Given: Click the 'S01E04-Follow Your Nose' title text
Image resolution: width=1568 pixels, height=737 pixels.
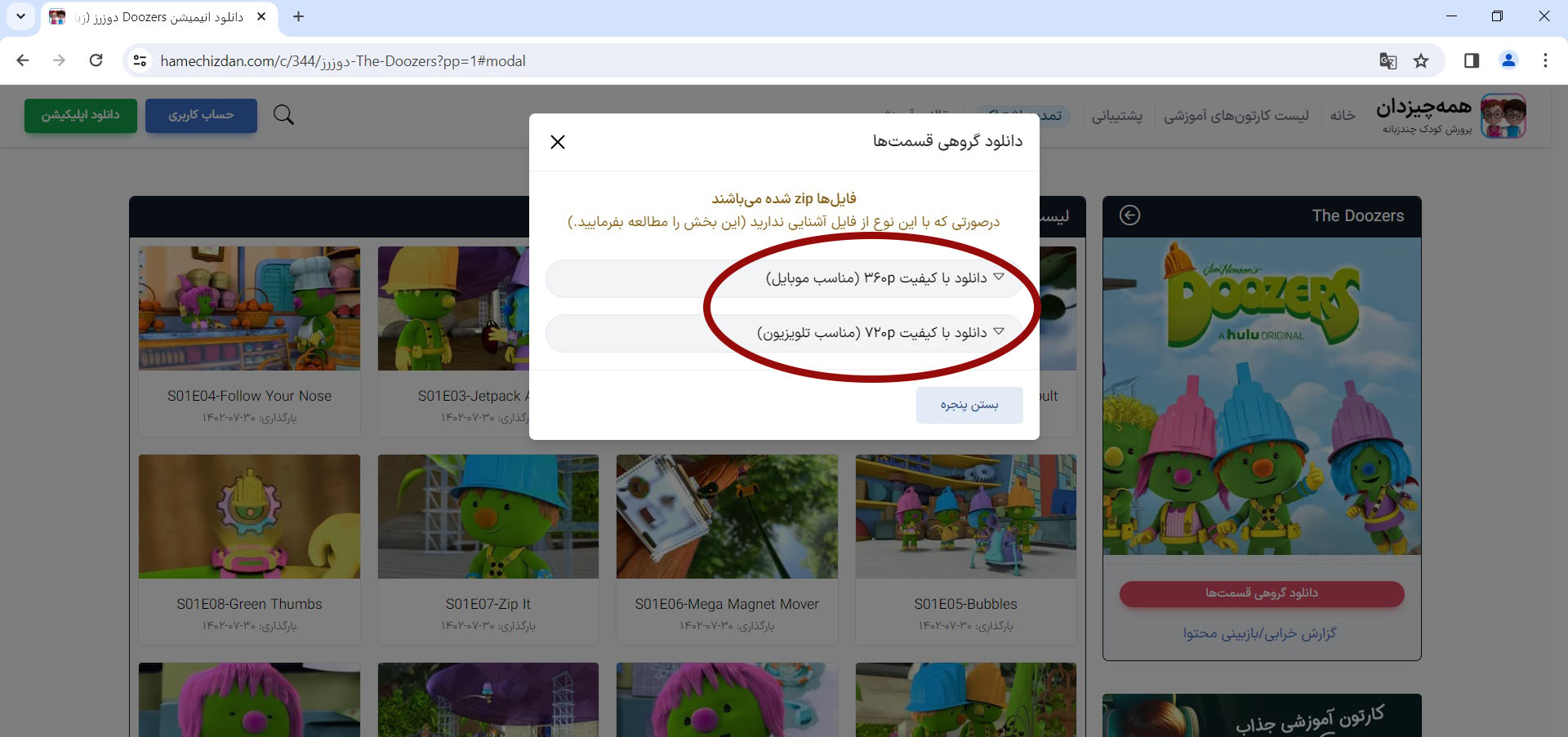Looking at the screenshot, I should click(249, 396).
